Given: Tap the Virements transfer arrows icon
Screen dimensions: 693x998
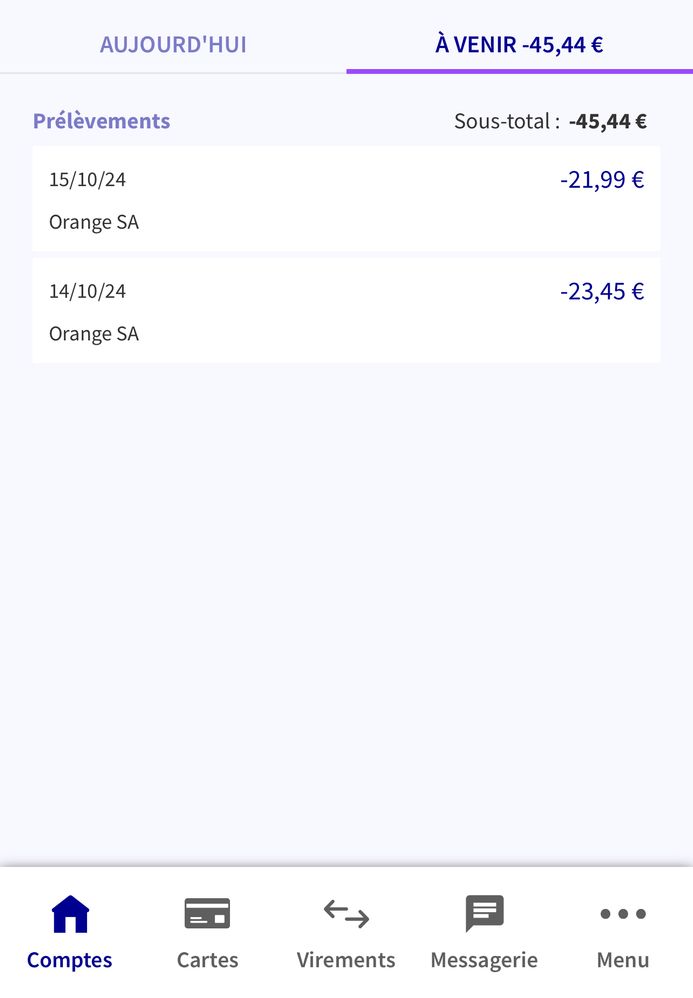Looking at the screenshot, I should (346, 914).
